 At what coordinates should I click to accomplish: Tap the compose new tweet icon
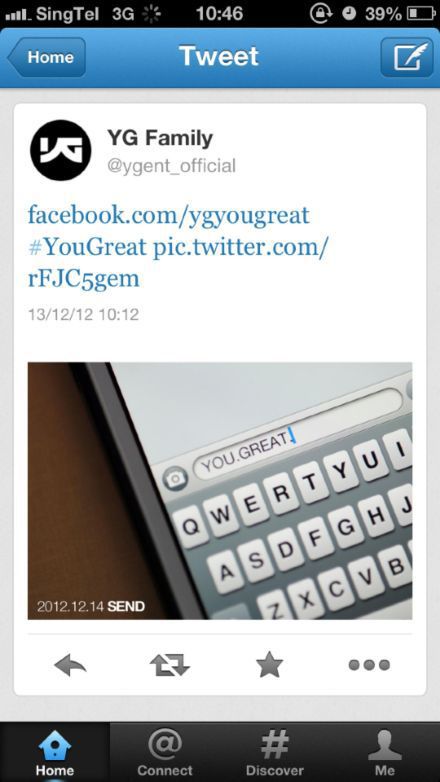coord(407,57)
